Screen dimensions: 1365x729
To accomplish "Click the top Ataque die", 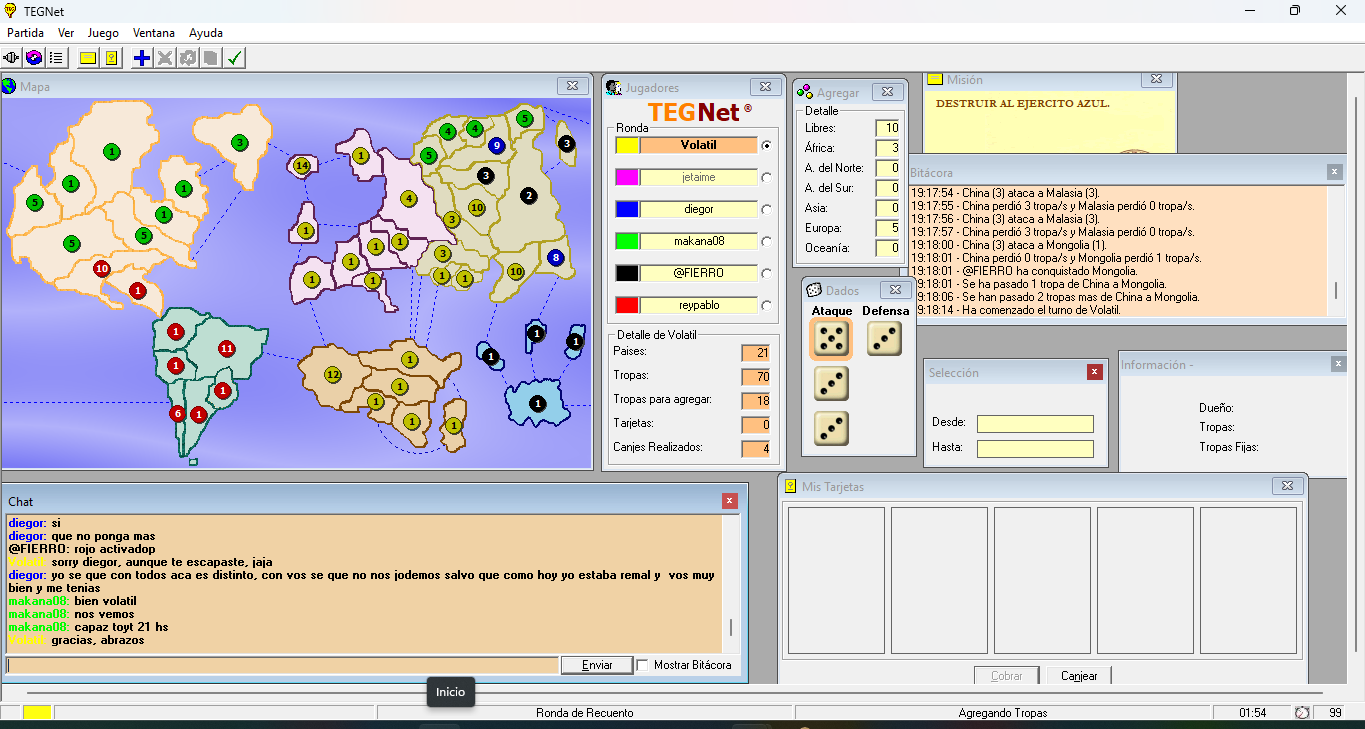I will pyautogui.click(x=830, y=339).
